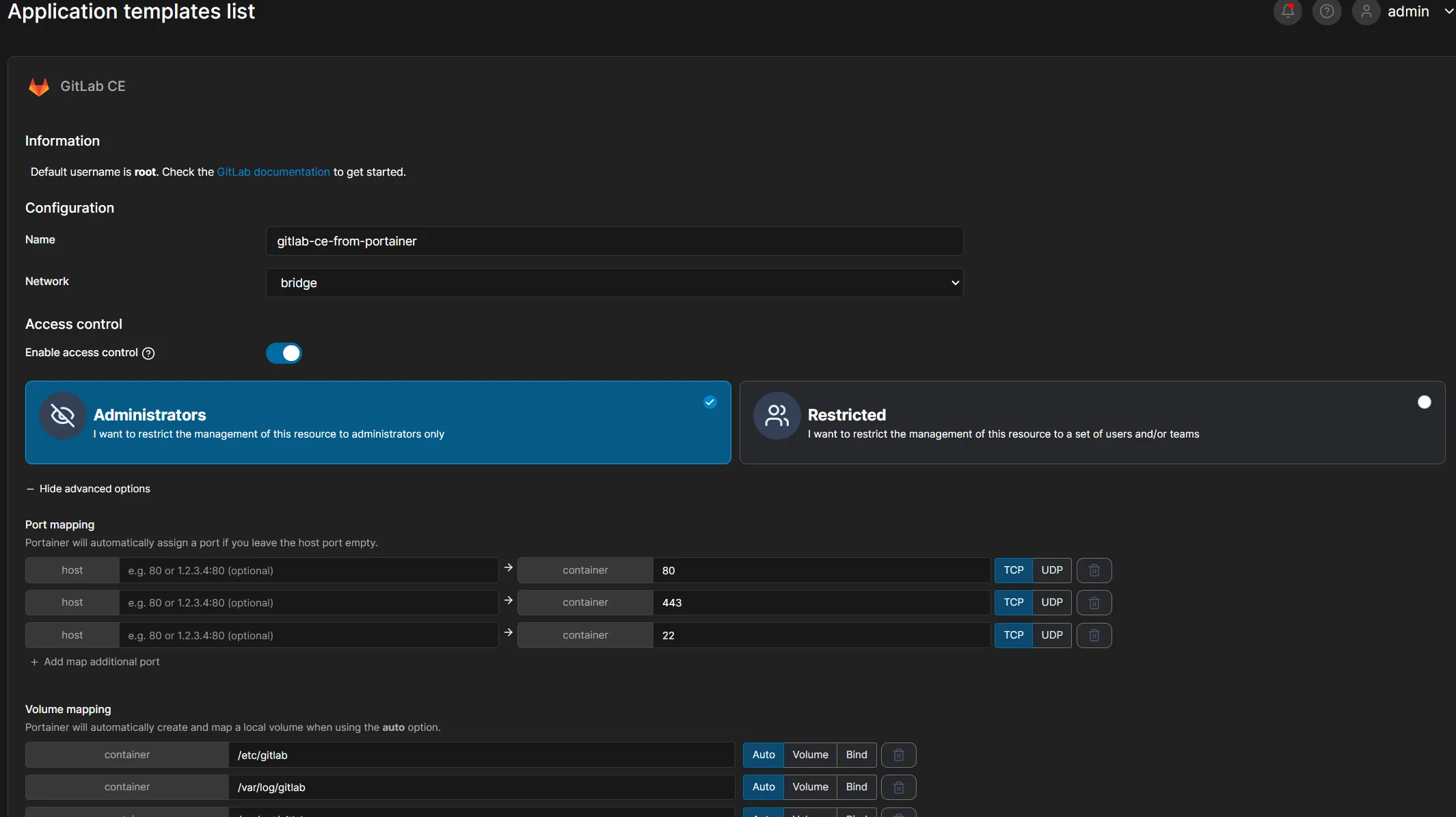Viewport: 1456px width, 817px height.
Task: Select the Administrators access option
Action: [x=377, y=423]
